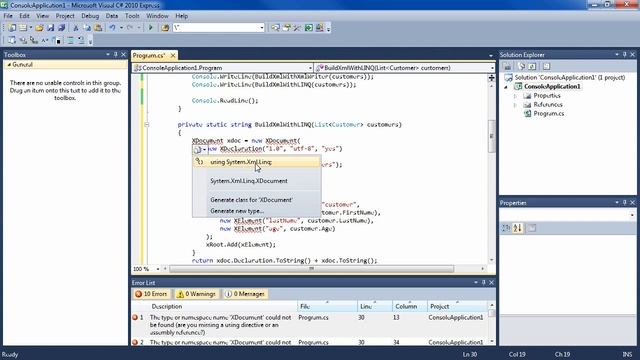Click the editor horizontal scrollbar
The width and height of the screenshot is (640, 360).
point(311,269)
